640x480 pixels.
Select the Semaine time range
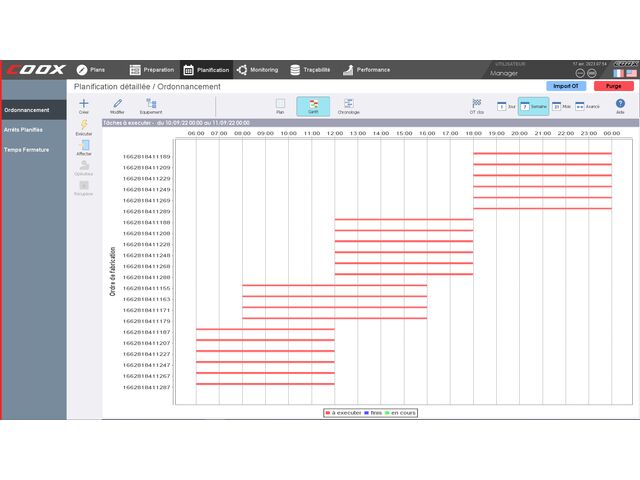click(x=531, y=105)
